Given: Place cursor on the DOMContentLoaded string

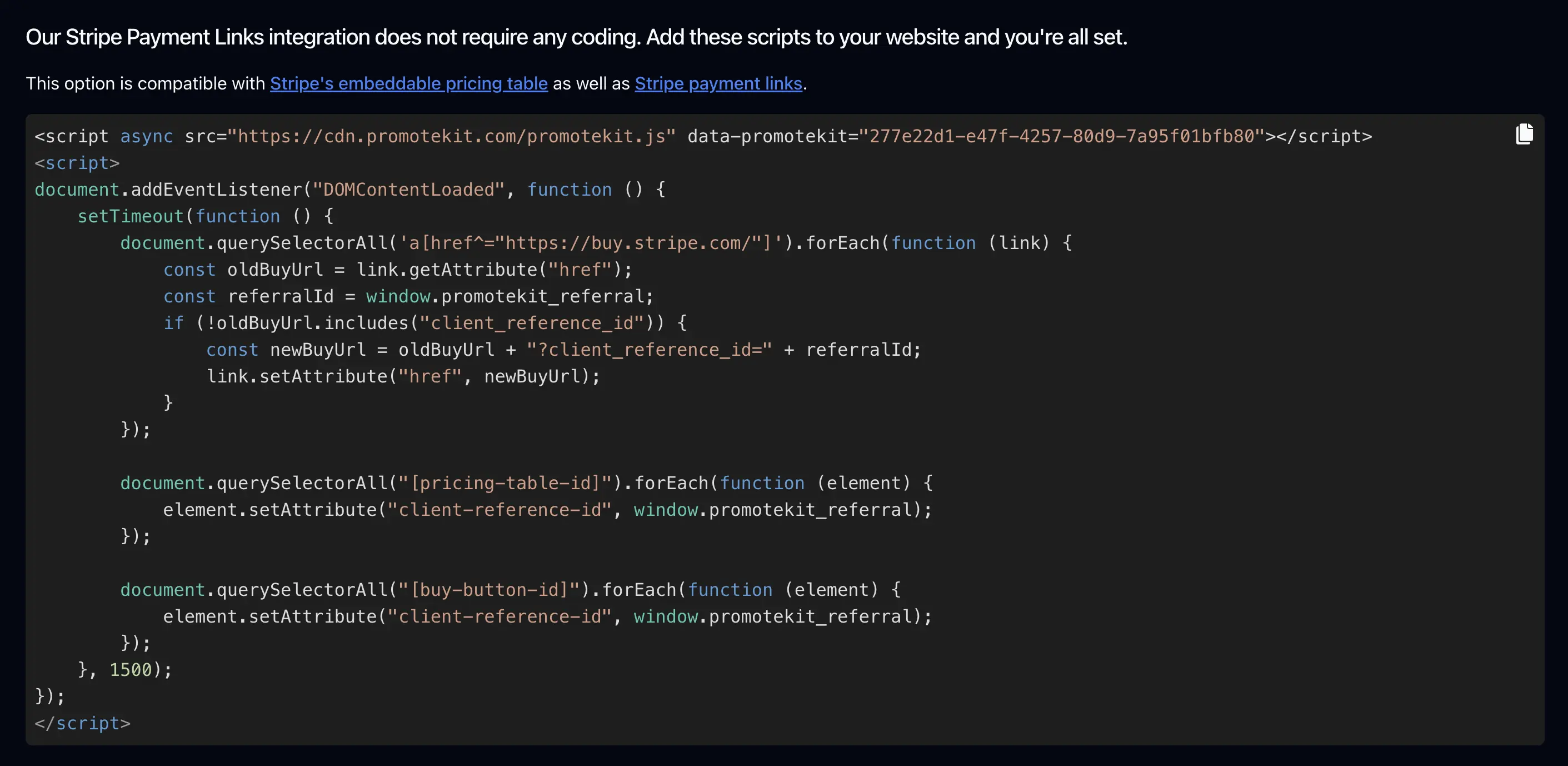Looking at the screenshot, I should point(408,190).
